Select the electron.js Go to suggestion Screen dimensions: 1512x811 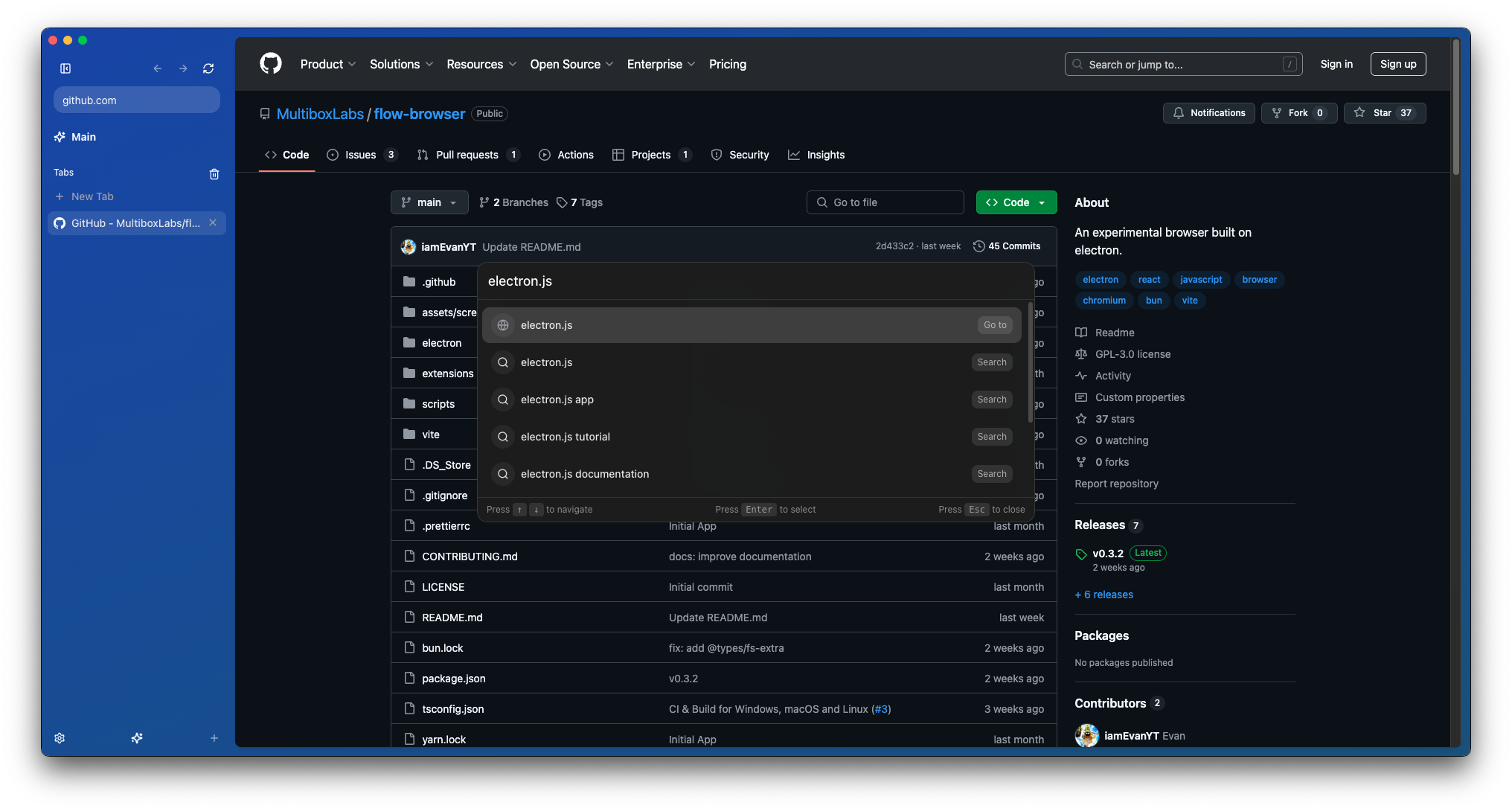752,325
